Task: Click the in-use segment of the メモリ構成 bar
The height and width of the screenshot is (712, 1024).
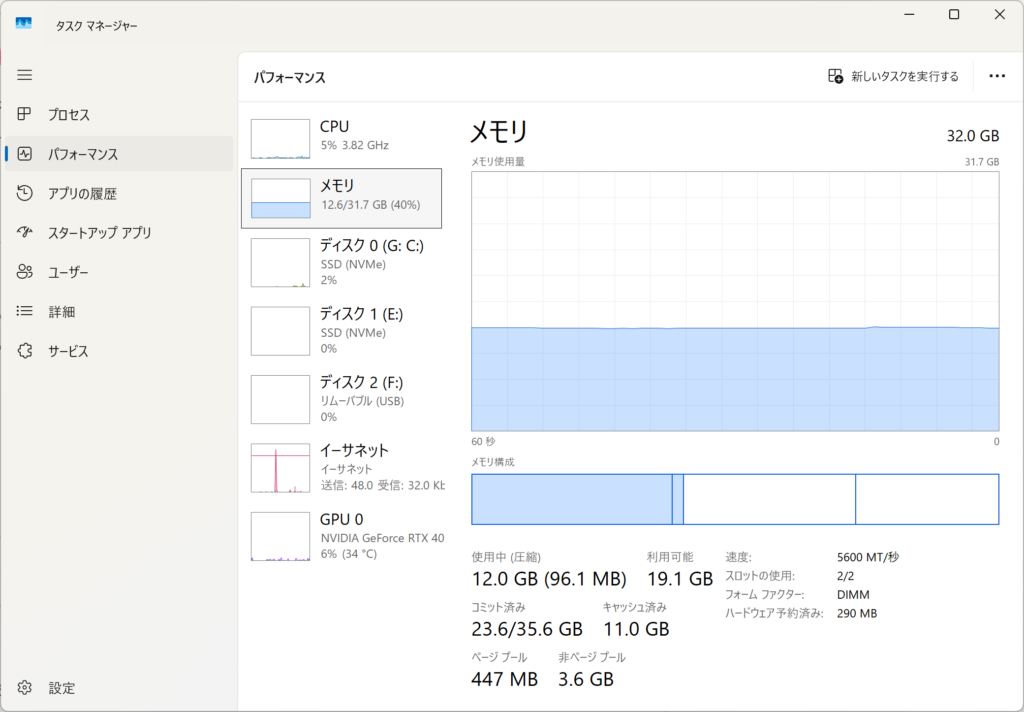Action: click(571, 499)
